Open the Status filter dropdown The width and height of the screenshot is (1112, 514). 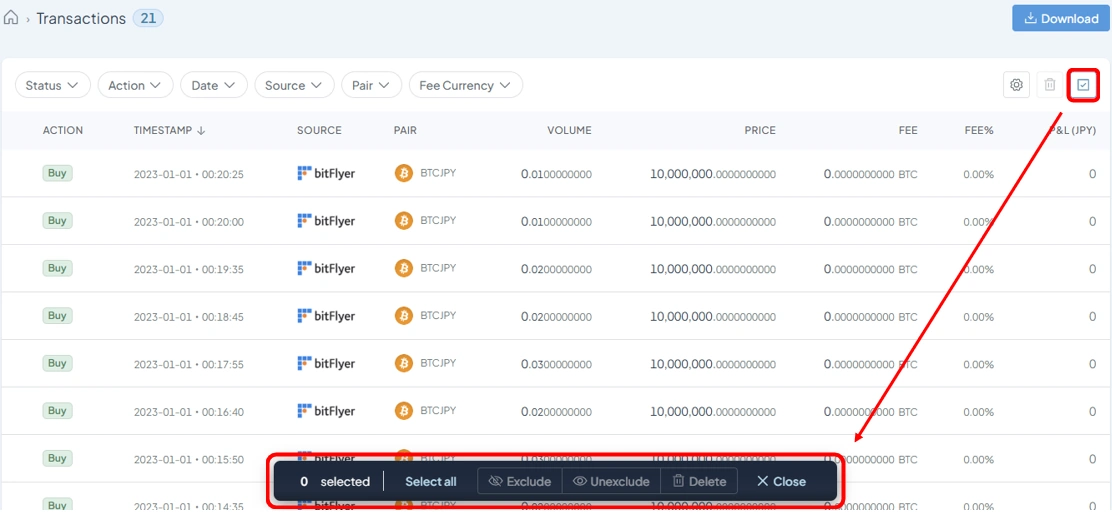(x=52, y=85)
